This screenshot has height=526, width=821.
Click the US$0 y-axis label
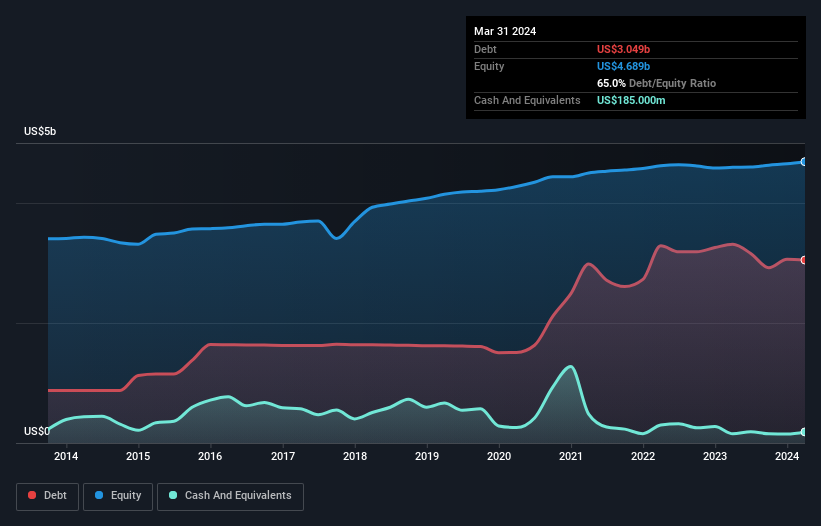36,432
